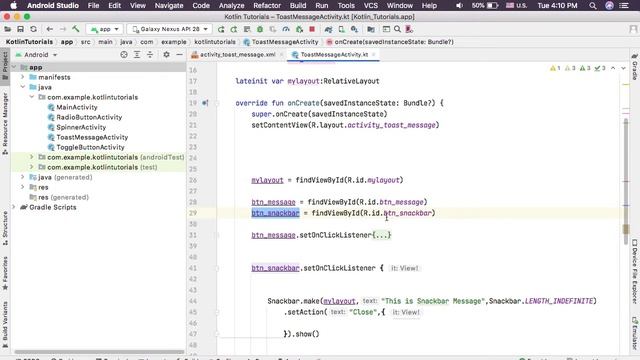
Task: Stop the running app with red square
Action: pyautogui.click(x=312, y=29)
